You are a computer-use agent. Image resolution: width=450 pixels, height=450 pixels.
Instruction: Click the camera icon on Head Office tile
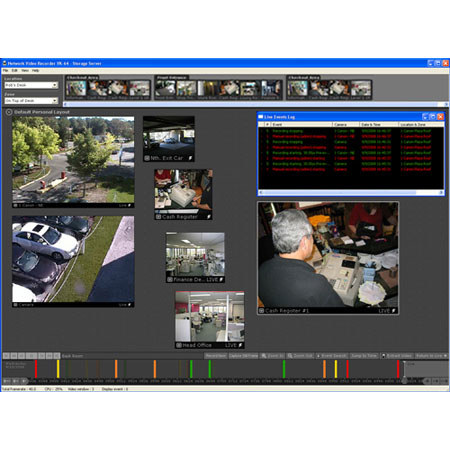[179, 345]
